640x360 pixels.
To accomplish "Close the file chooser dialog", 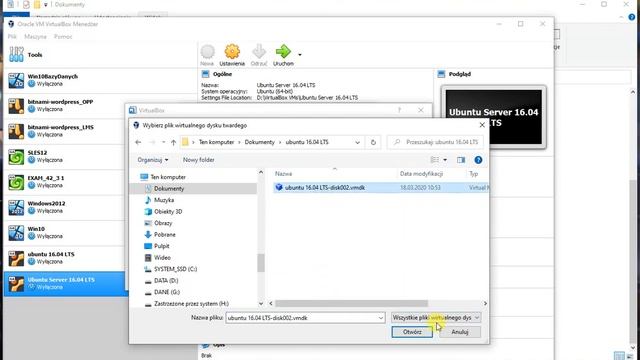I will [x=482, y=125].
